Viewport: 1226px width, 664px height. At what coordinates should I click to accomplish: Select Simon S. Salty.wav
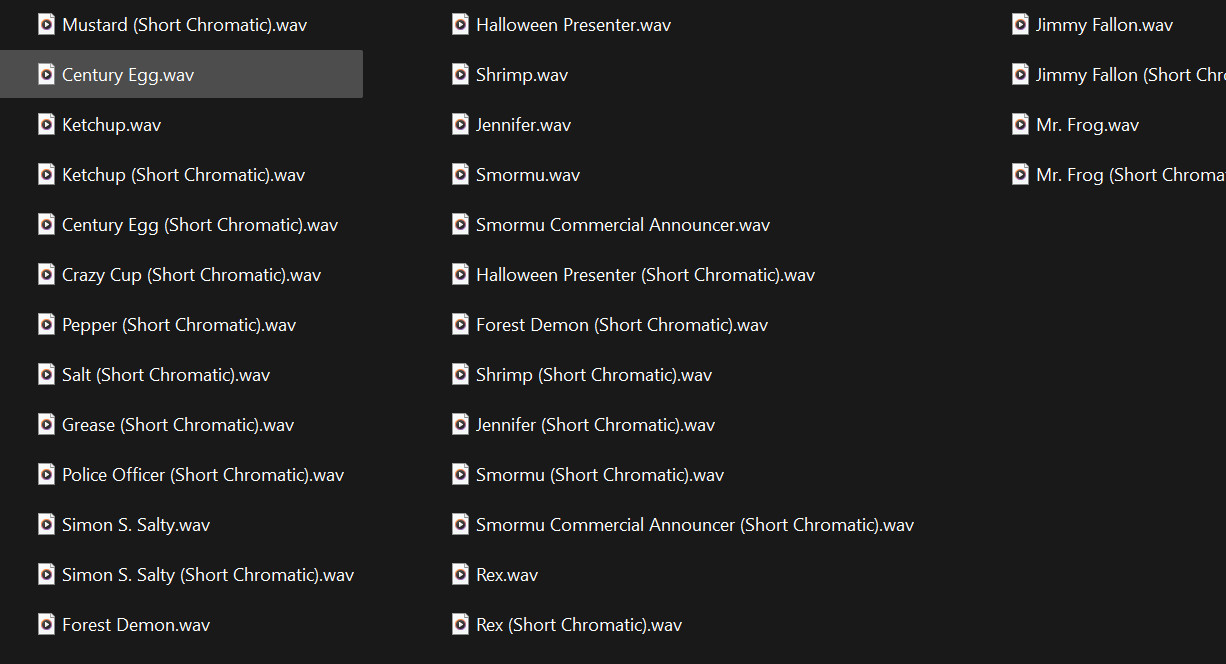(135, 524)
